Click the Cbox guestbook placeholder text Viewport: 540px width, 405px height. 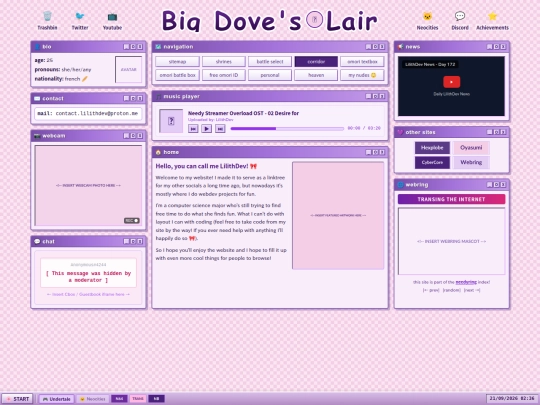(88, 294)
